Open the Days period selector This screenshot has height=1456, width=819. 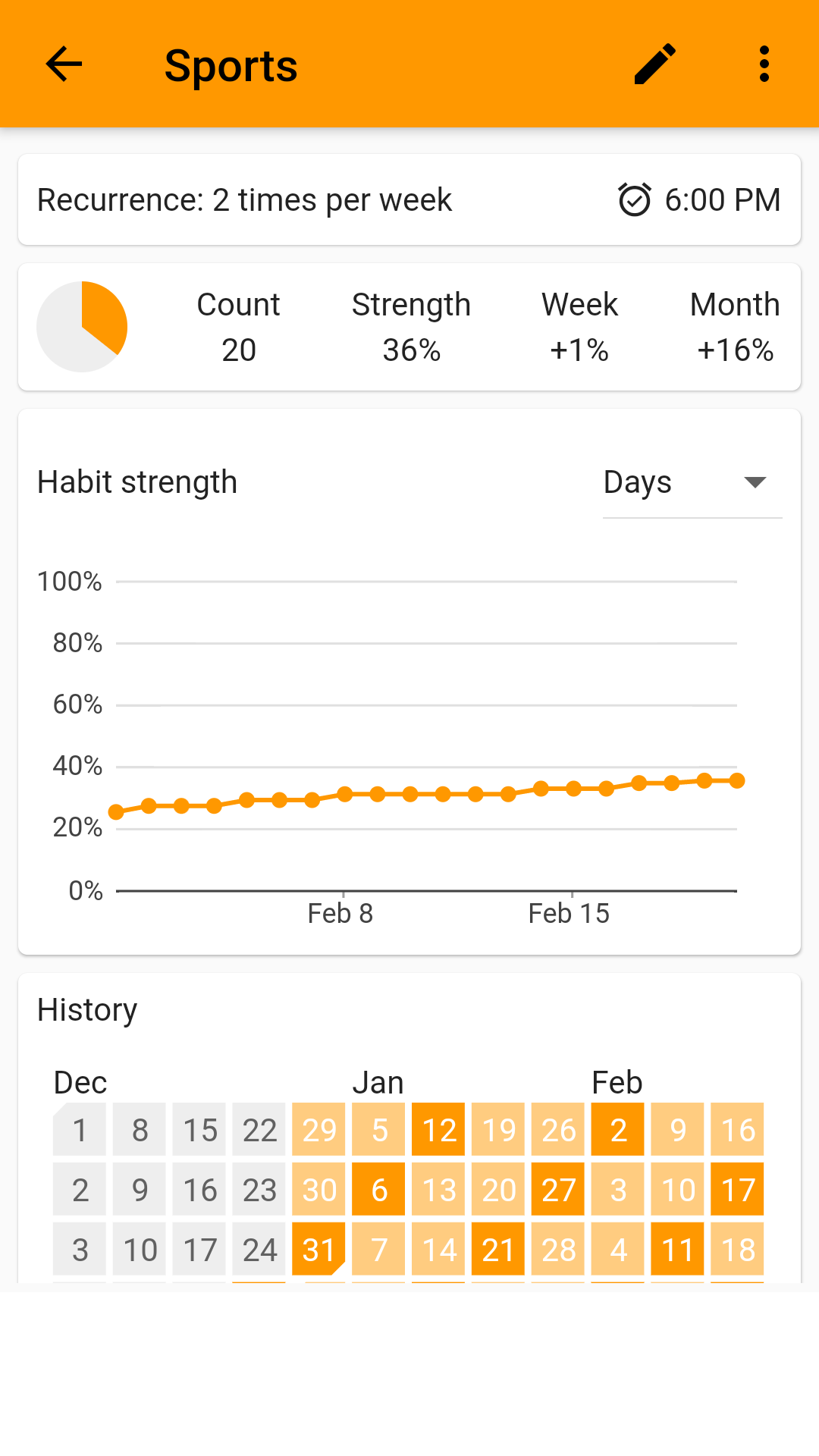point(637,482)
